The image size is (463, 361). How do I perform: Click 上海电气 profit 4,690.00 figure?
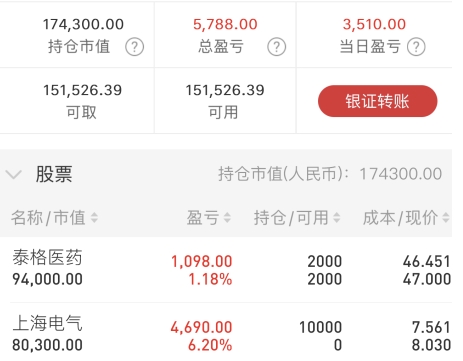coord(202,328)
